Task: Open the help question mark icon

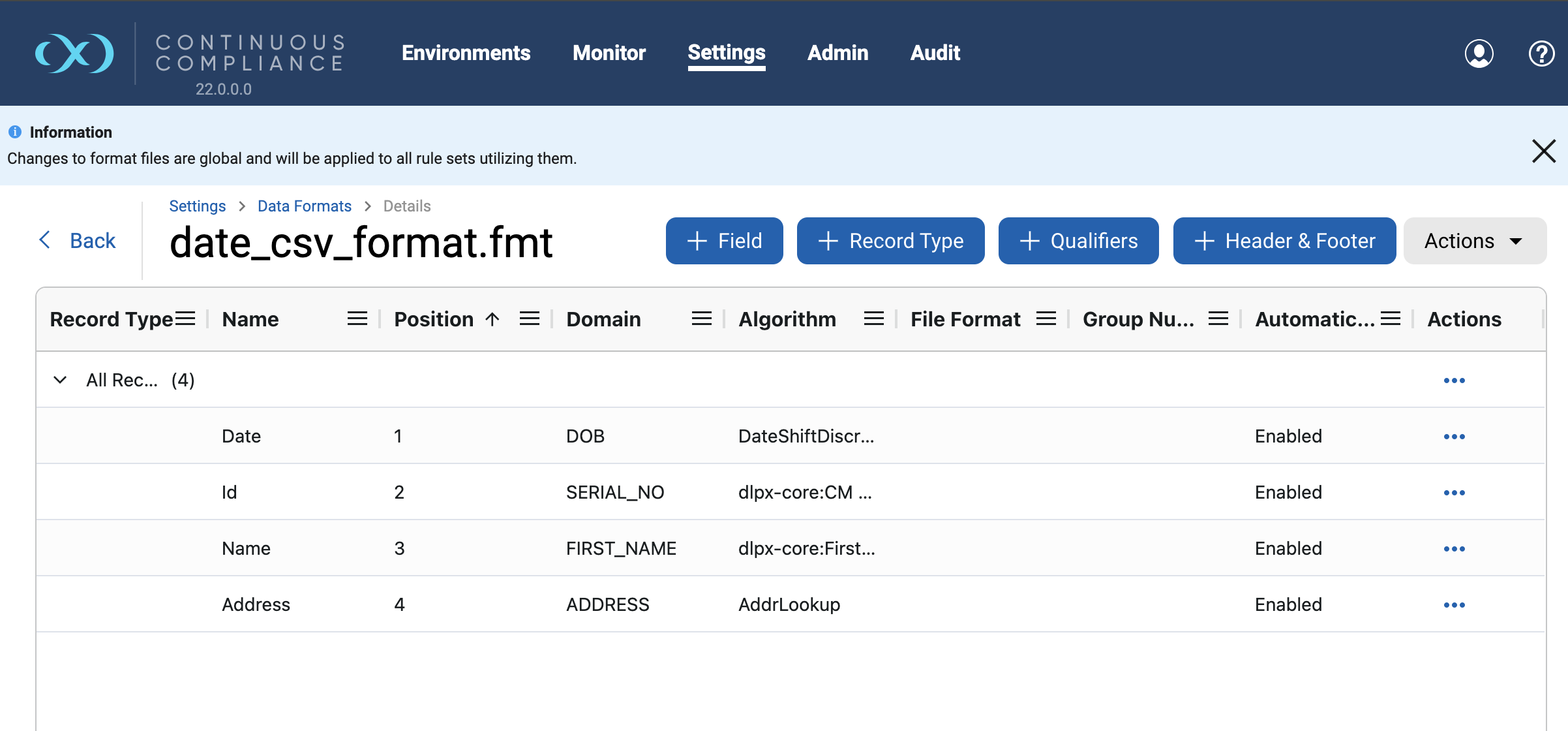Action: (x=1541, y=54)
